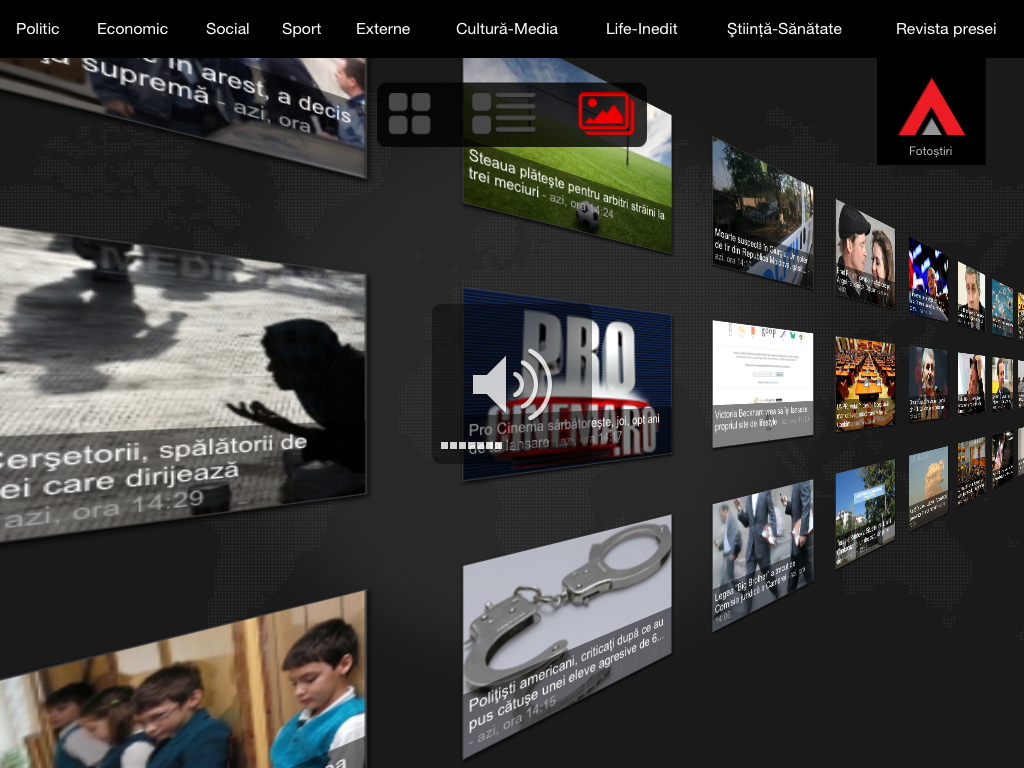Image resolution: width=1024 pixels, height=768 pixels.
Task: Open Revista presei section
Action: (x=946, y=29)
